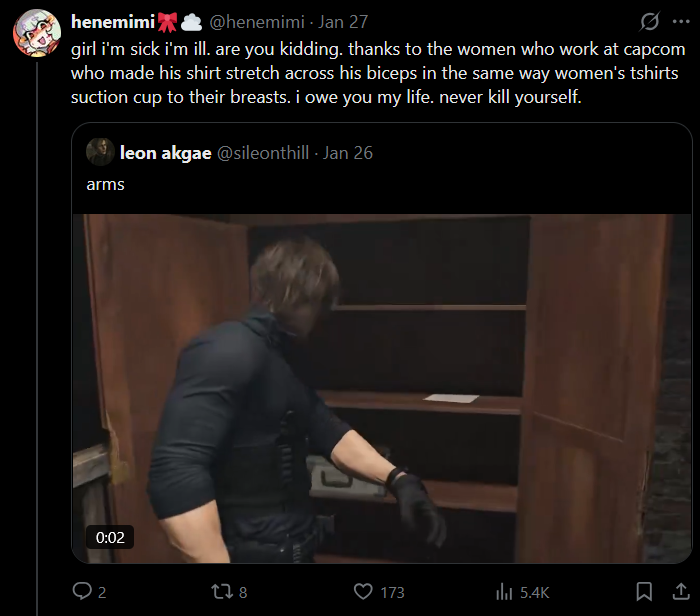Screen dimensions: 700x616
Task: Like the tweet with heart icon
Action: point(363,591)
